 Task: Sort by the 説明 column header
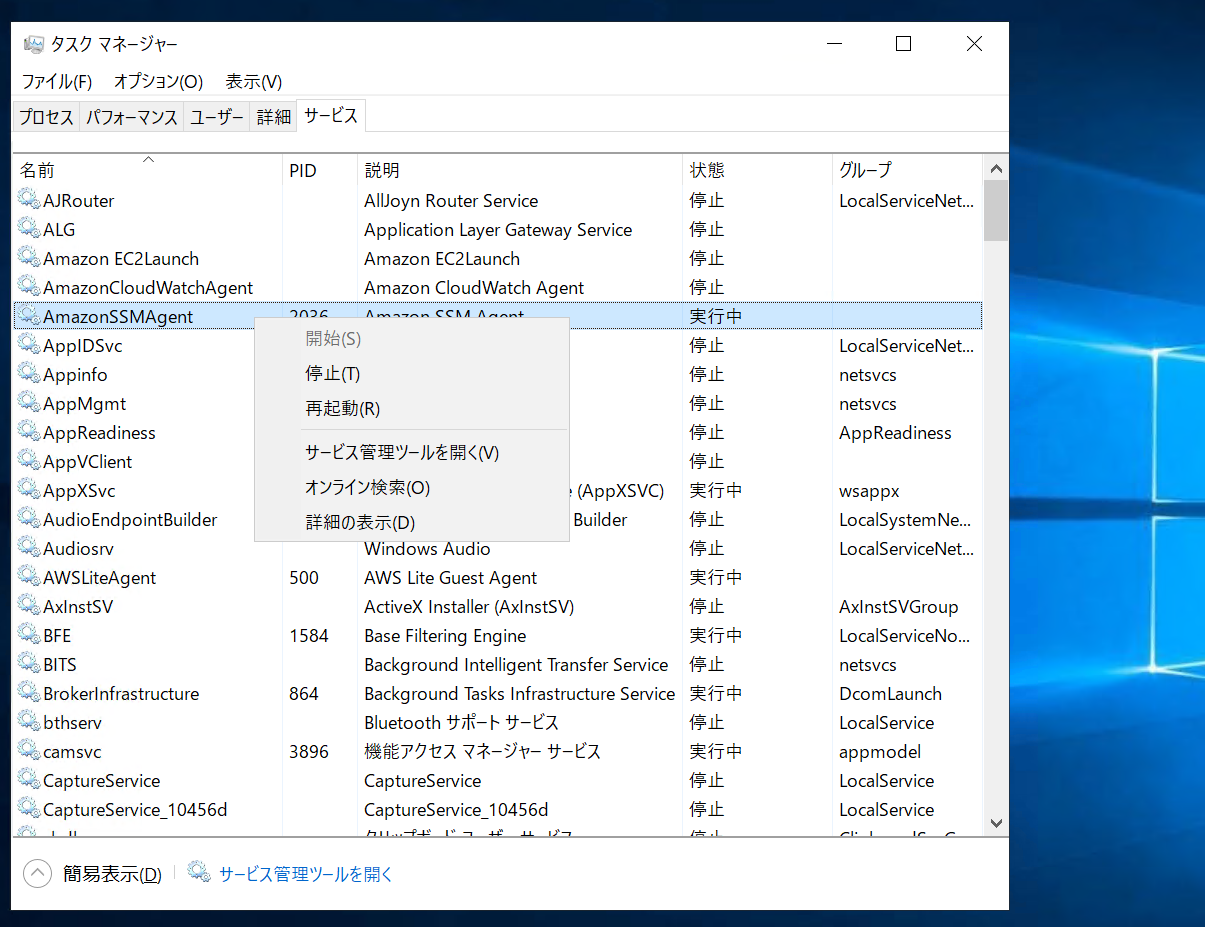click(x=520, y=170)
